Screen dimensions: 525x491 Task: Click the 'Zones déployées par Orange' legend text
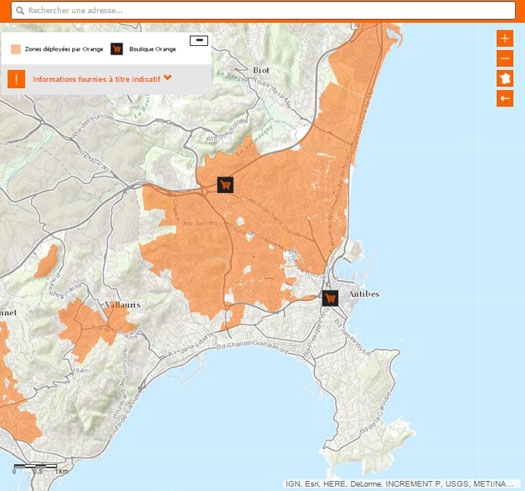tap(64, 49)
